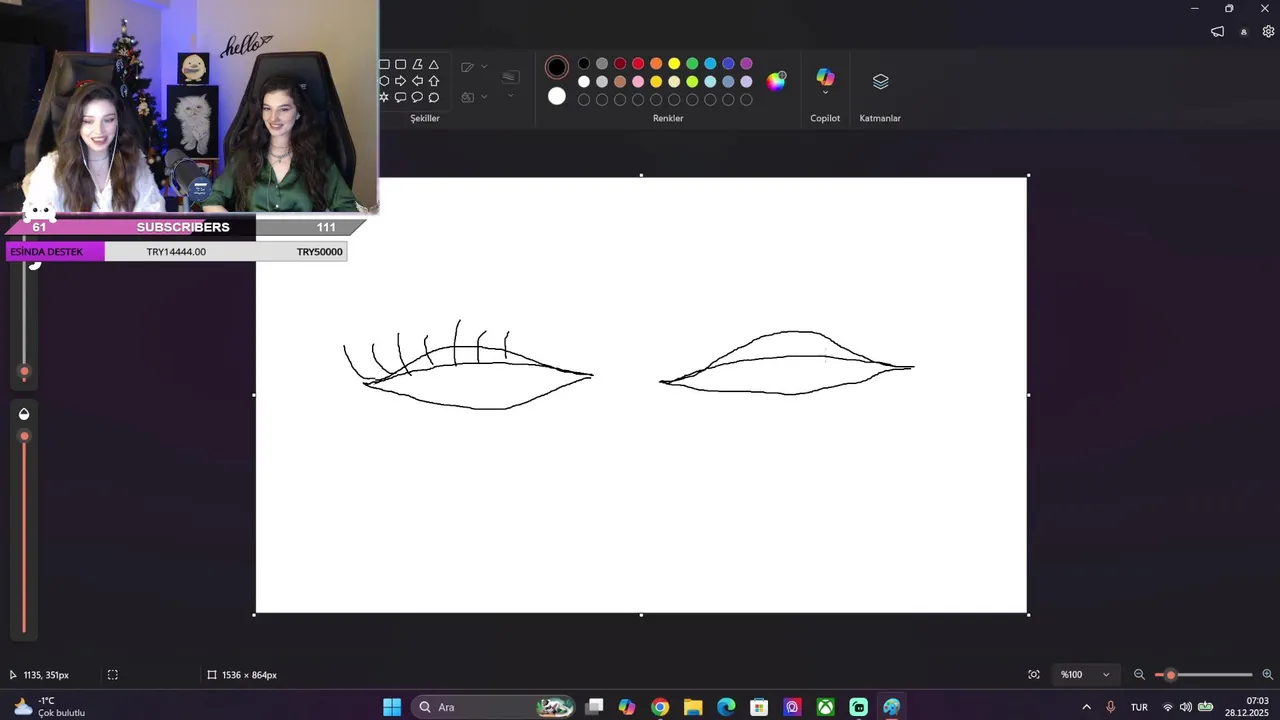This screenshot has height=720, width=1280.
Task: Activate primary Color 1 black circle
Action: pos(557,67)
